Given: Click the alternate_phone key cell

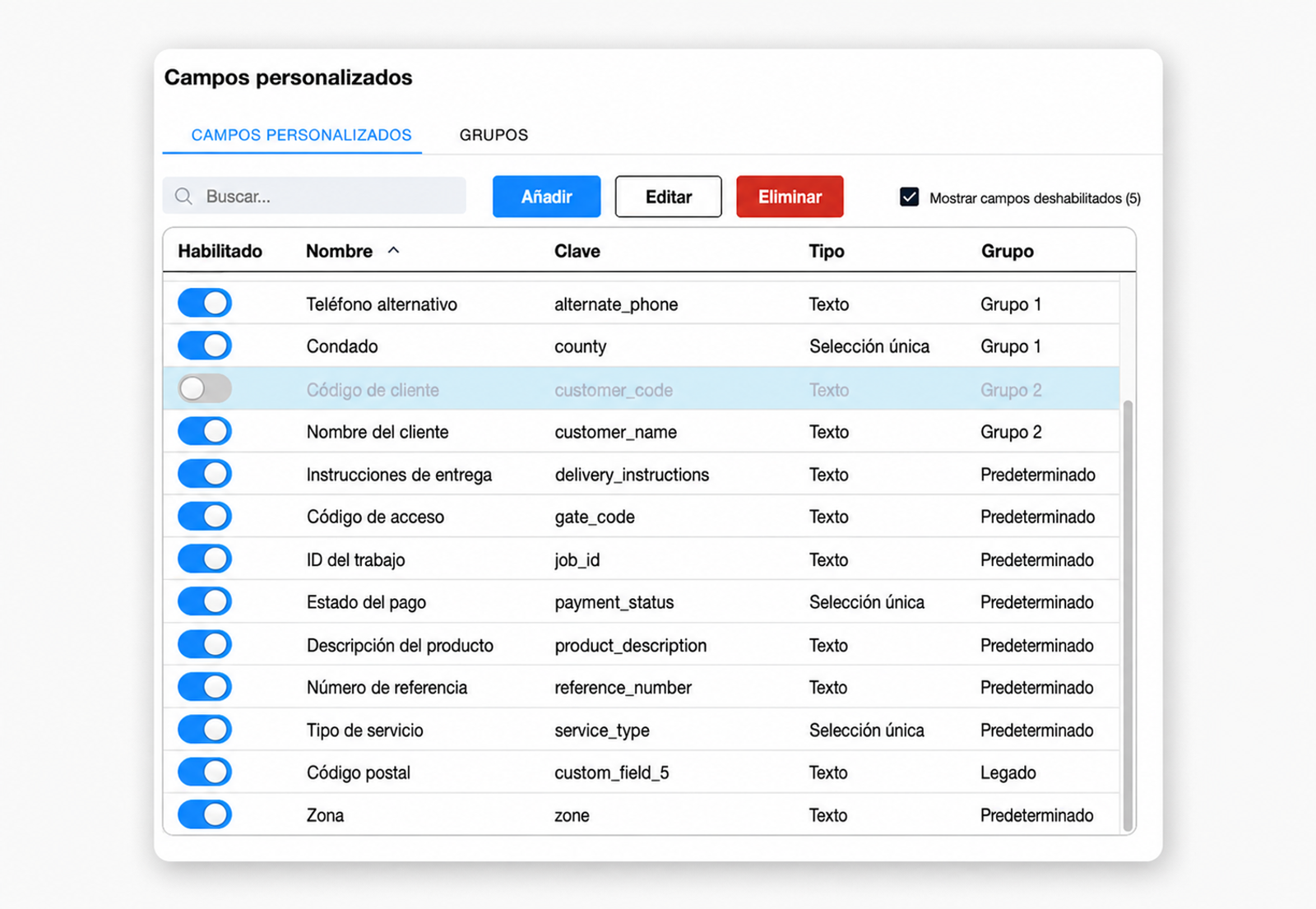Looking at the screenshot, I should click(x=616, y=304).
